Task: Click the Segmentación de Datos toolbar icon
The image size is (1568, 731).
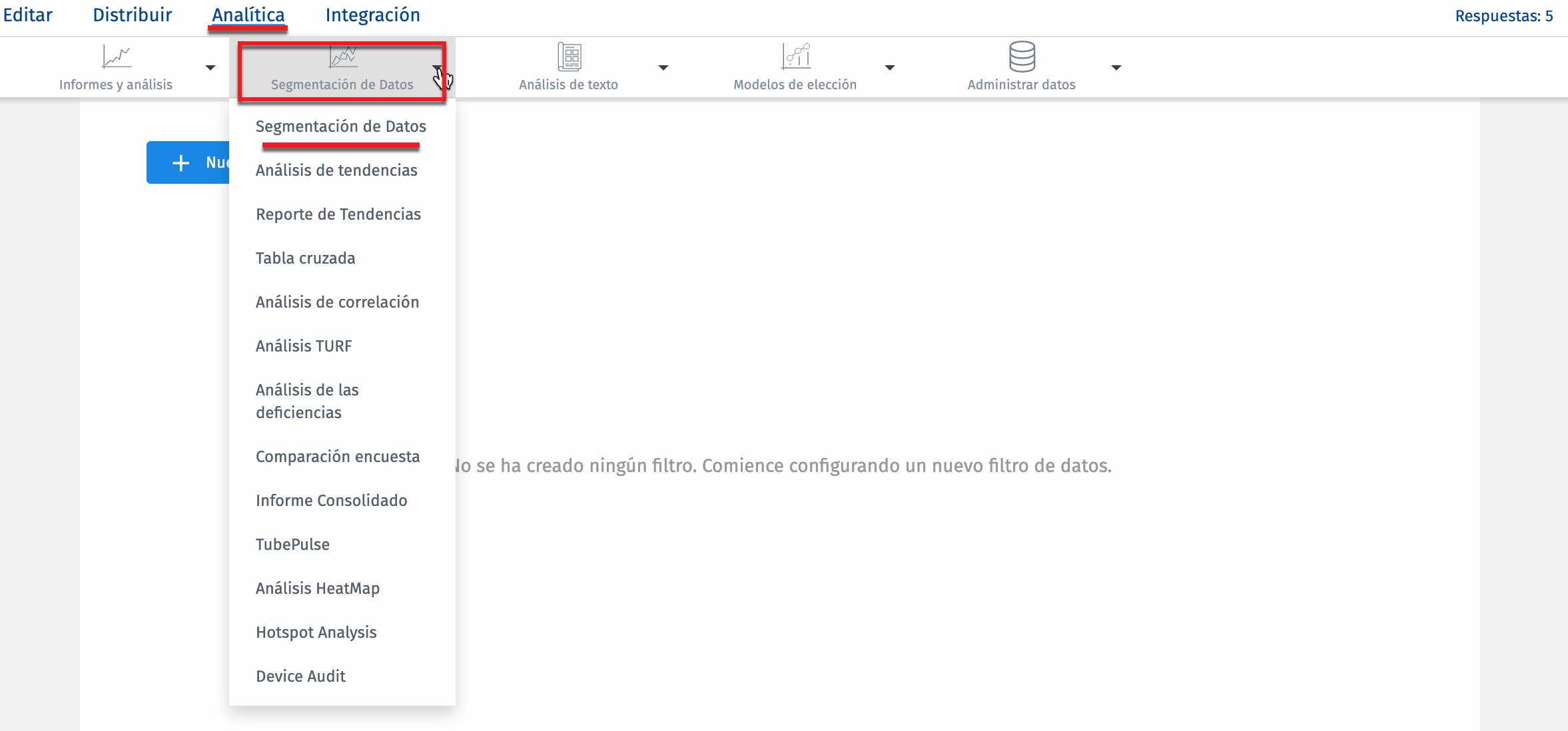Action: pyautogui.click(x=343, y=57)
